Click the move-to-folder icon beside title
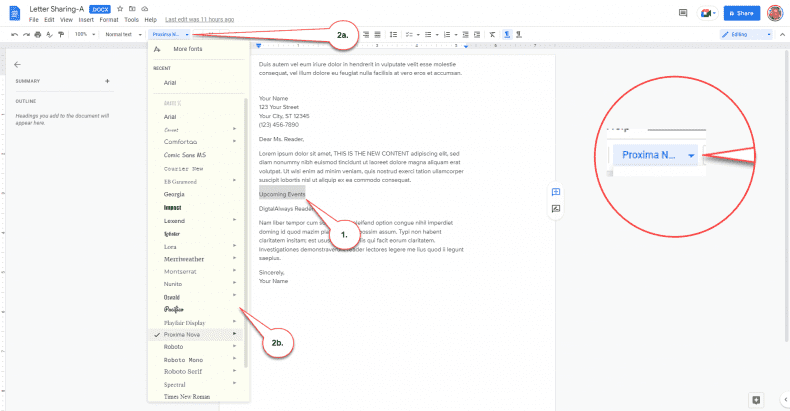790x411 pixels. (x=132, y=9)
